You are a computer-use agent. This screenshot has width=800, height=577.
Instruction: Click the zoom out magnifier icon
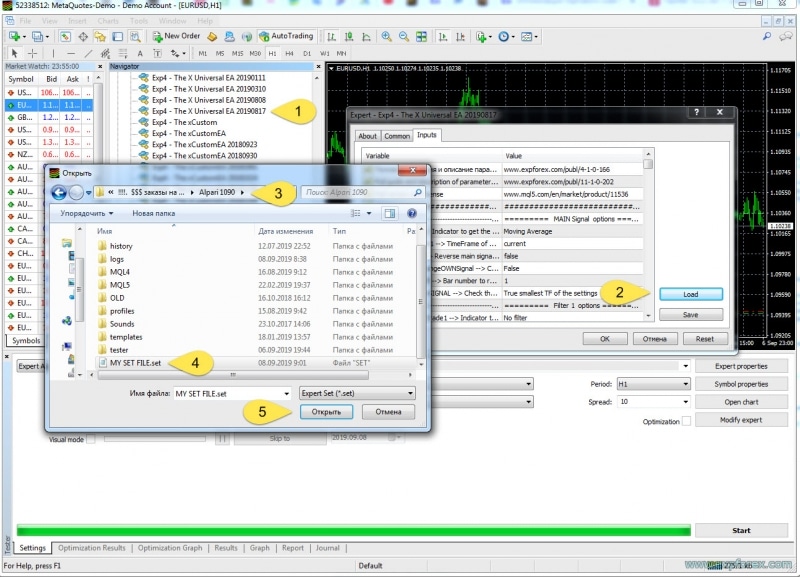405,36
